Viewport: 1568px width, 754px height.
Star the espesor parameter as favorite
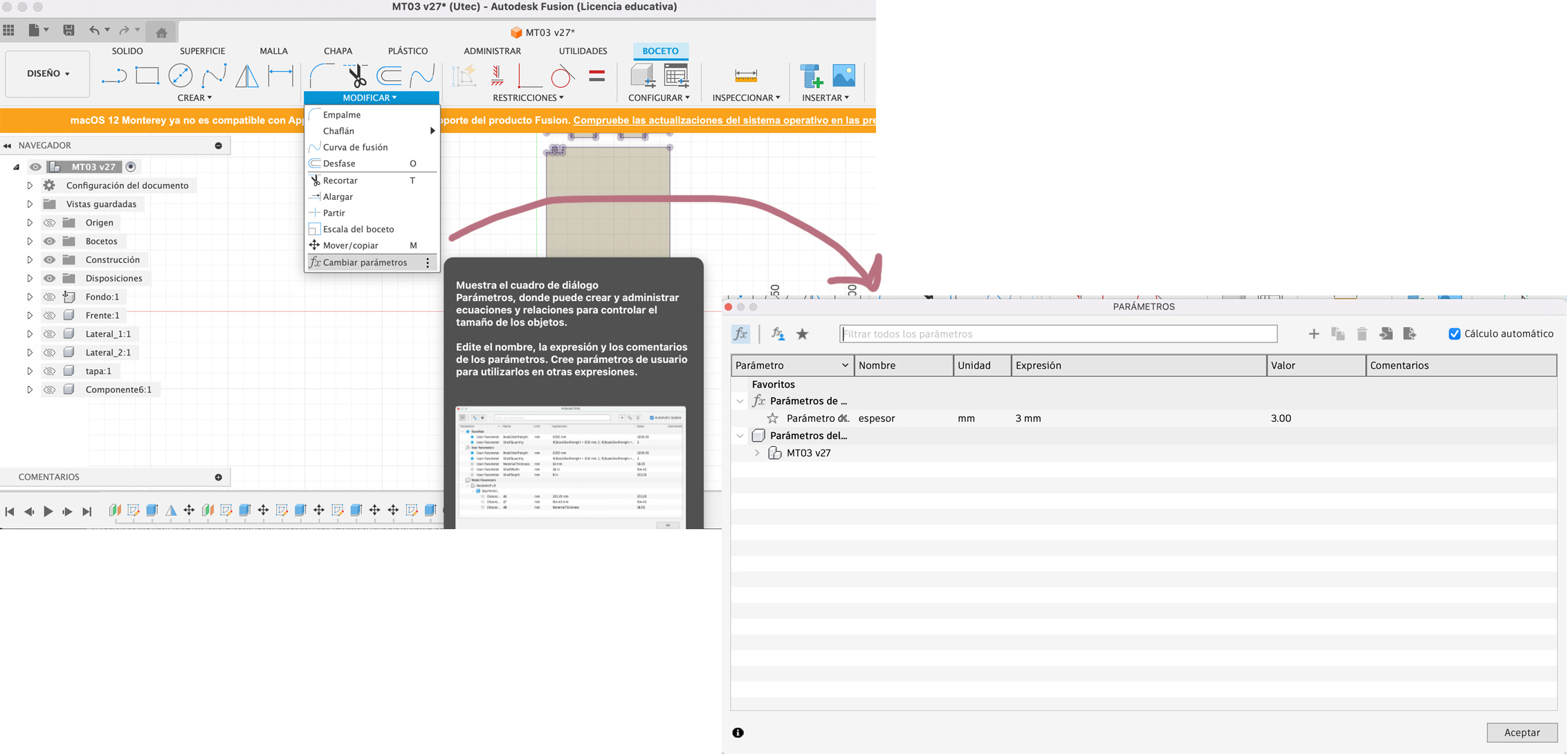click(x=772, y=419)
